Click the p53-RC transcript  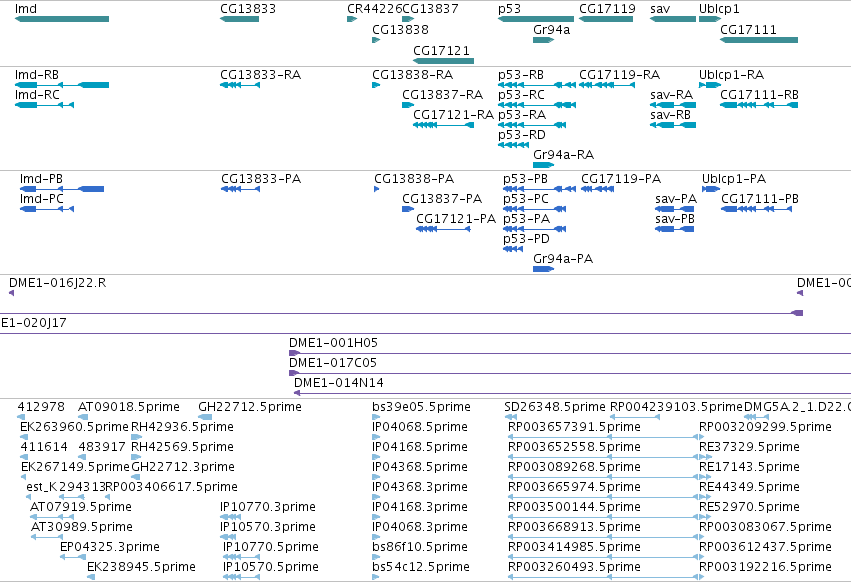pyautogui.click(x=537, y=105)
